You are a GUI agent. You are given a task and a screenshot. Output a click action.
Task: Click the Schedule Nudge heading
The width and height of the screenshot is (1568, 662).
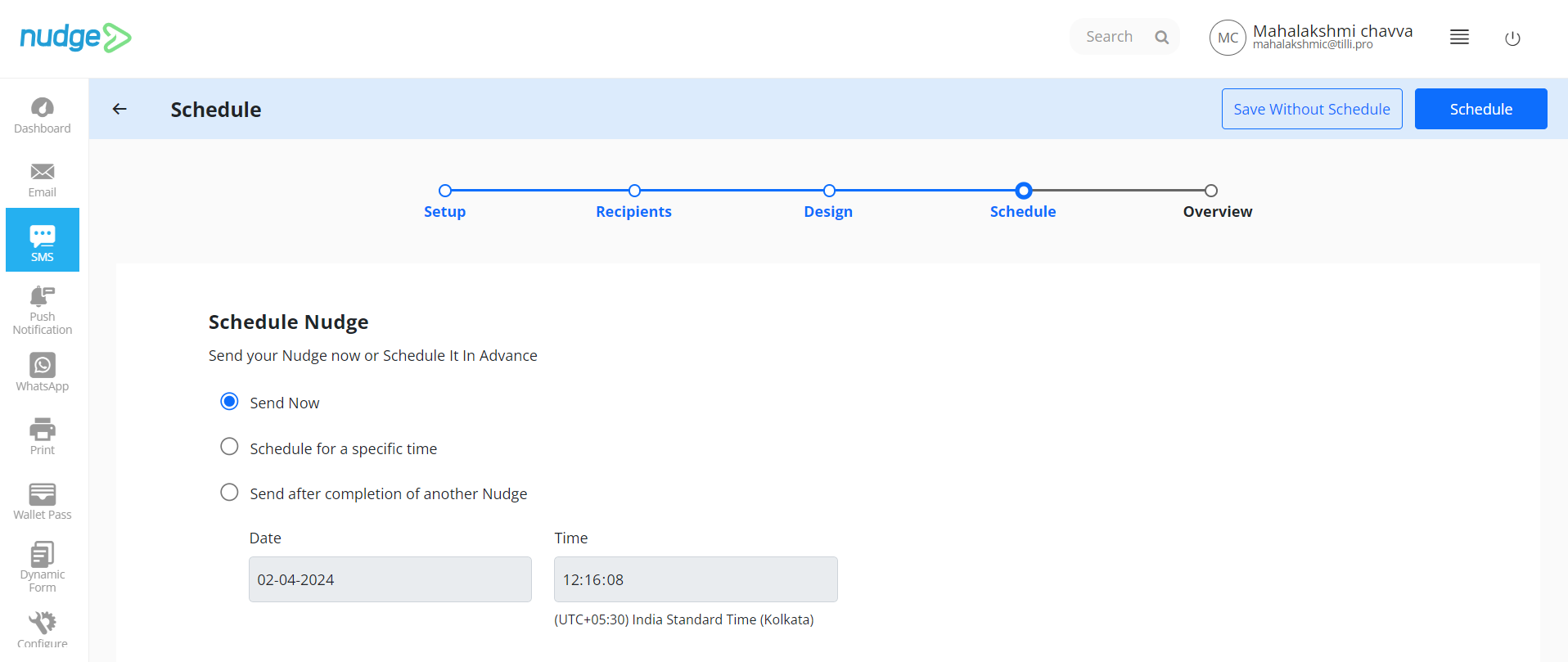(x=288, y=322)
